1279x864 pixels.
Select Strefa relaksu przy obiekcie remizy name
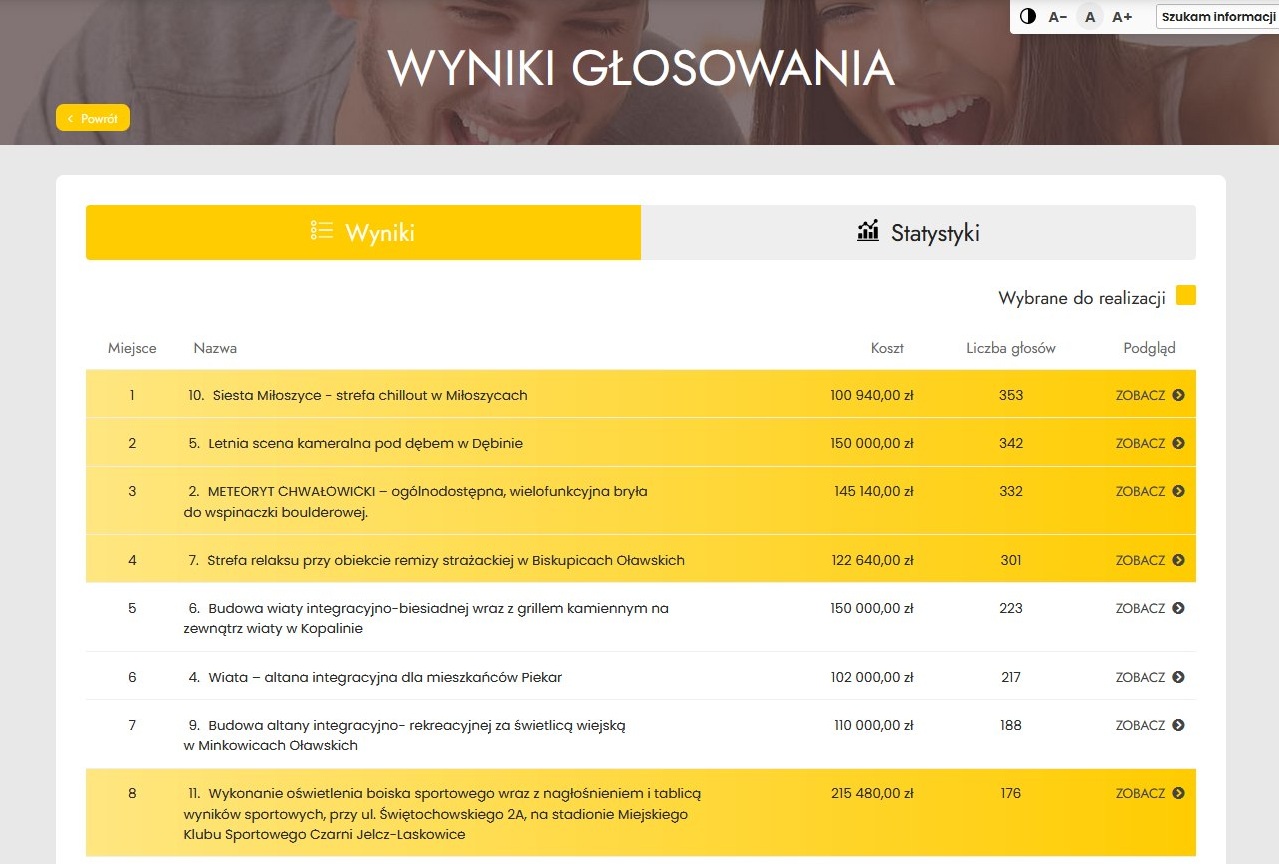(436, 560)
